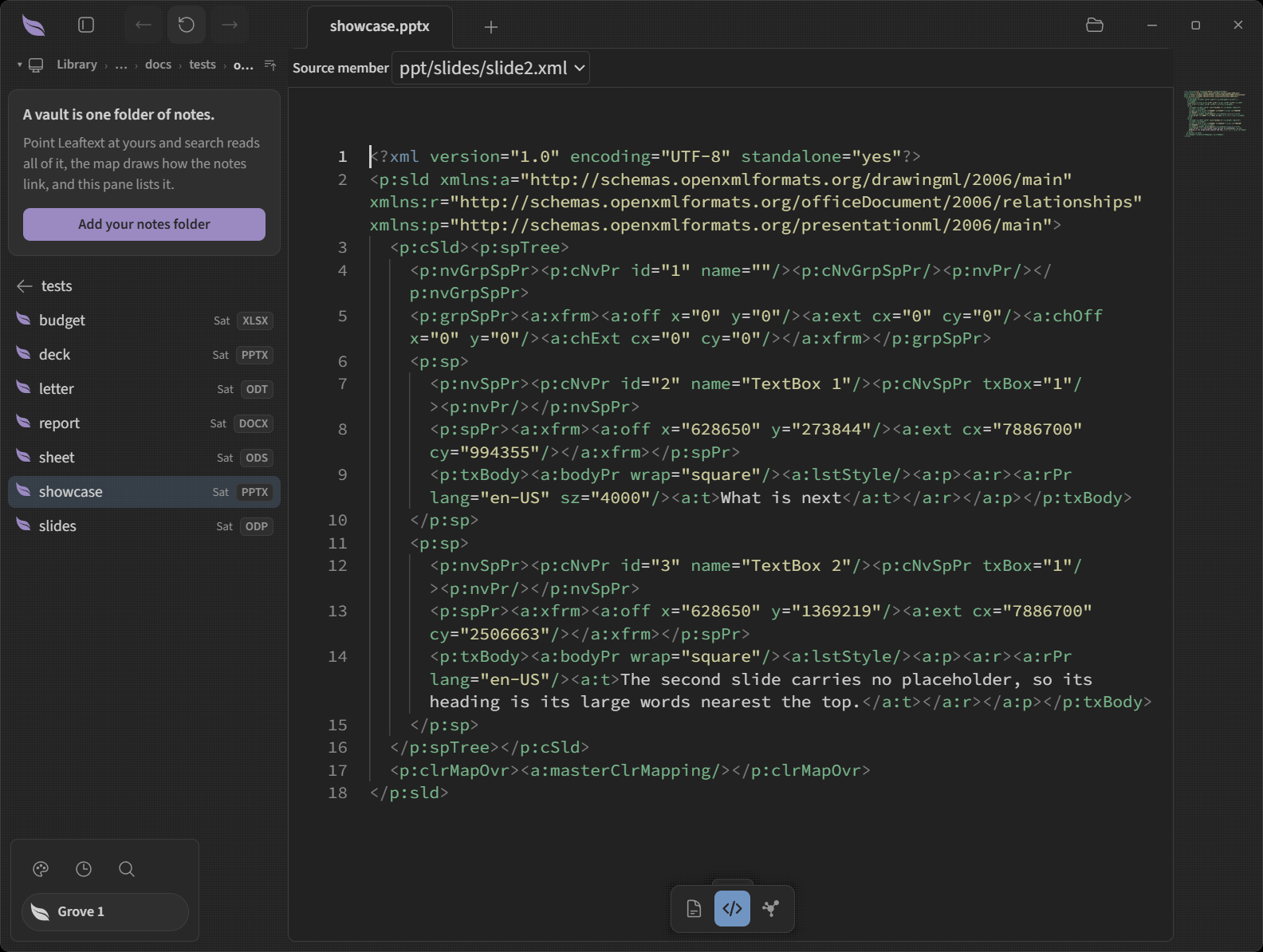Open the sheet ODS file
Viewport: 1263px width, 952px height.
144,458
